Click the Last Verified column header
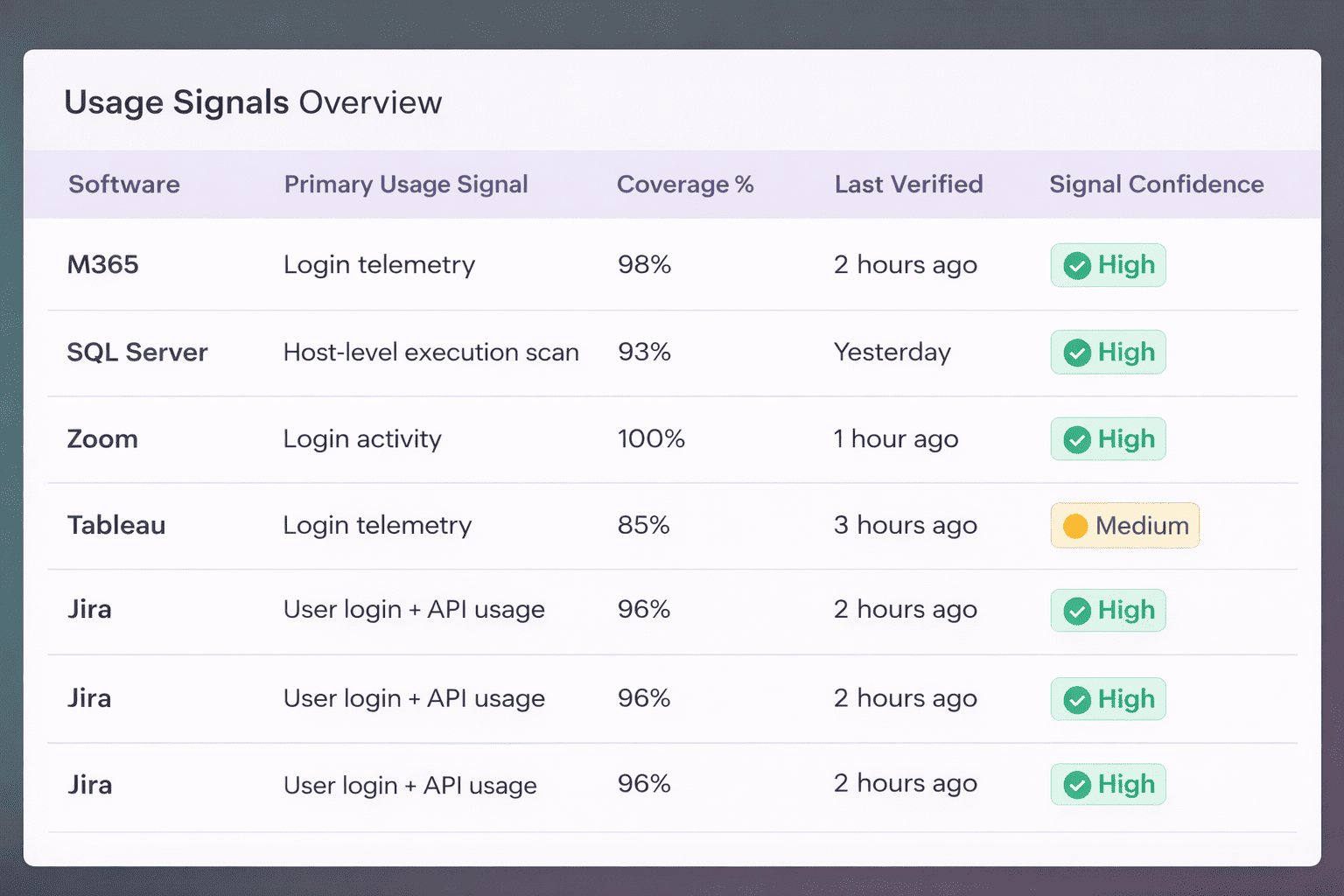Viewport: 1344px width, 896px height. [x=908, y=185]
